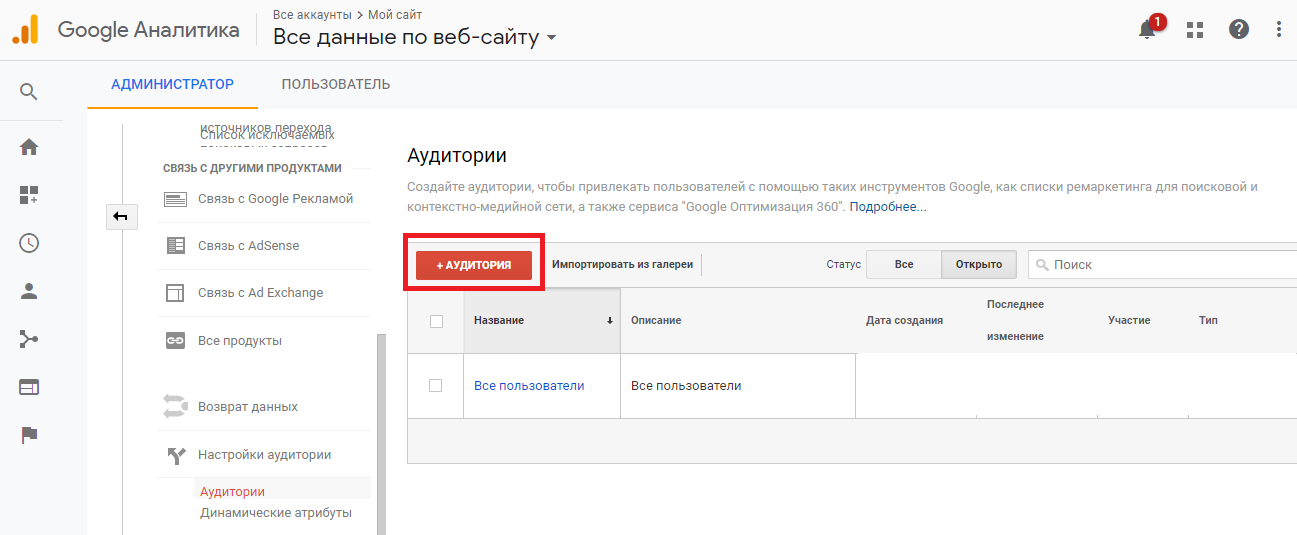The image size is (1297, 535).
Task: Open the Real-time clock icon in sidebar
Action: coord(29,243)
